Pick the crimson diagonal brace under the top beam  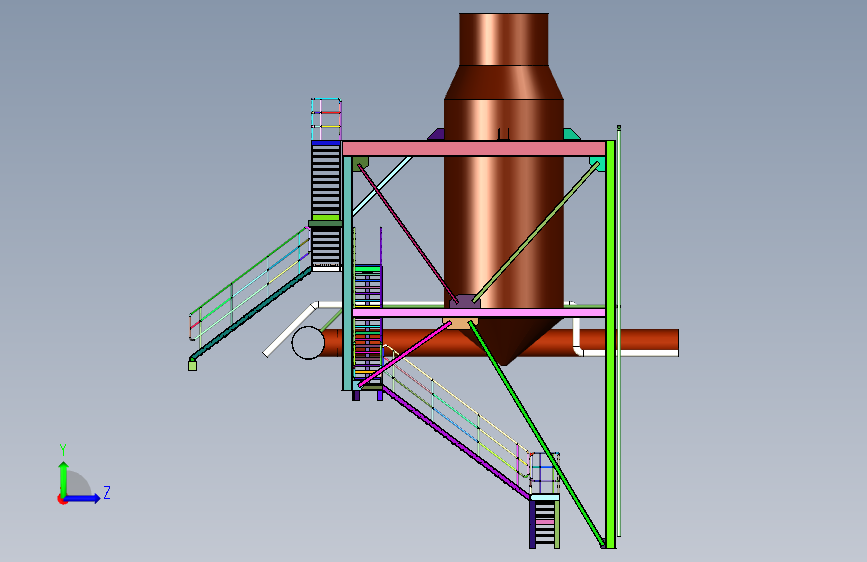pyautogui.click(x=408, y=233)
